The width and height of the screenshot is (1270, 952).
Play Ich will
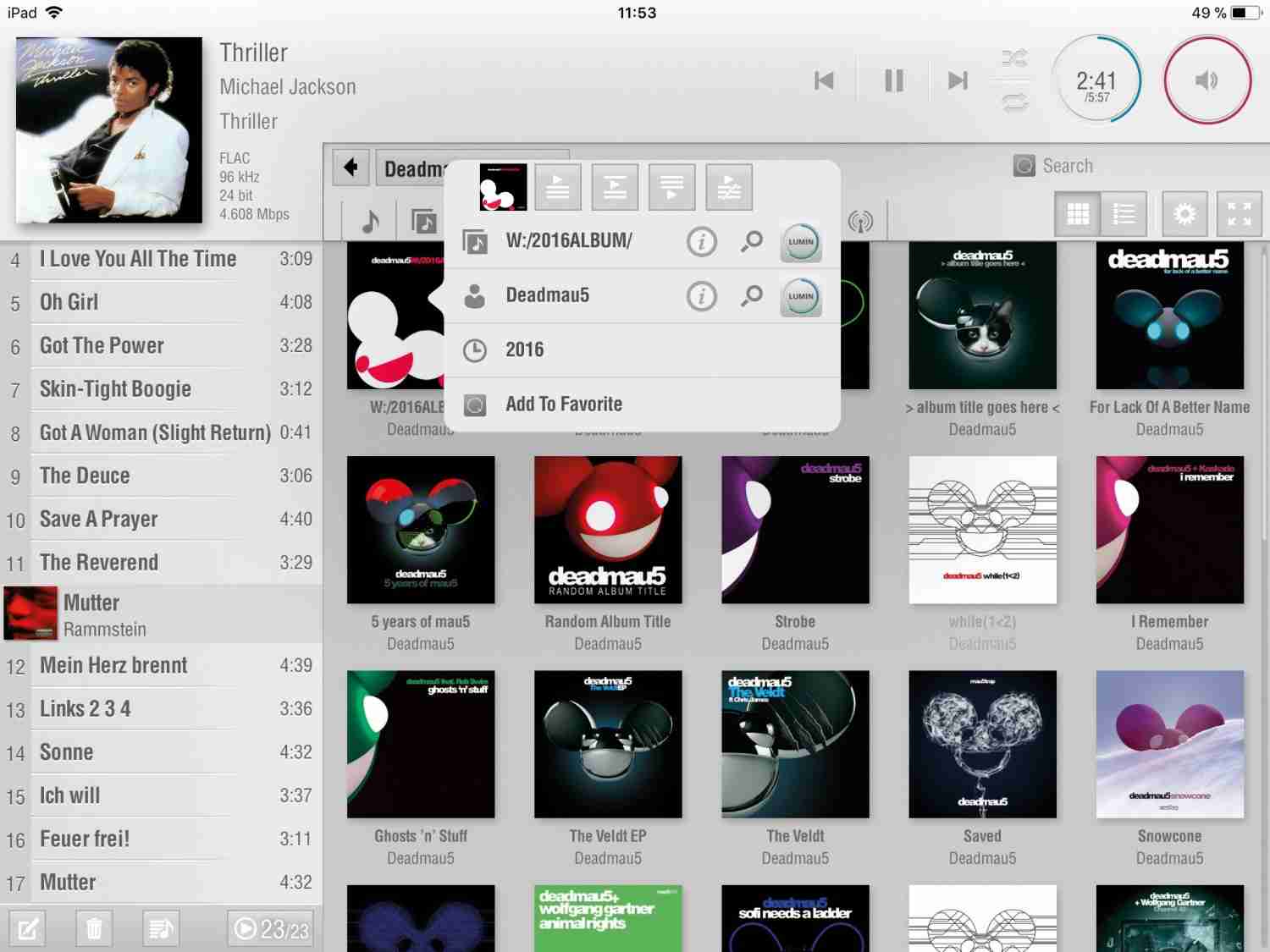pyautogui.click(x=161, y=795)
